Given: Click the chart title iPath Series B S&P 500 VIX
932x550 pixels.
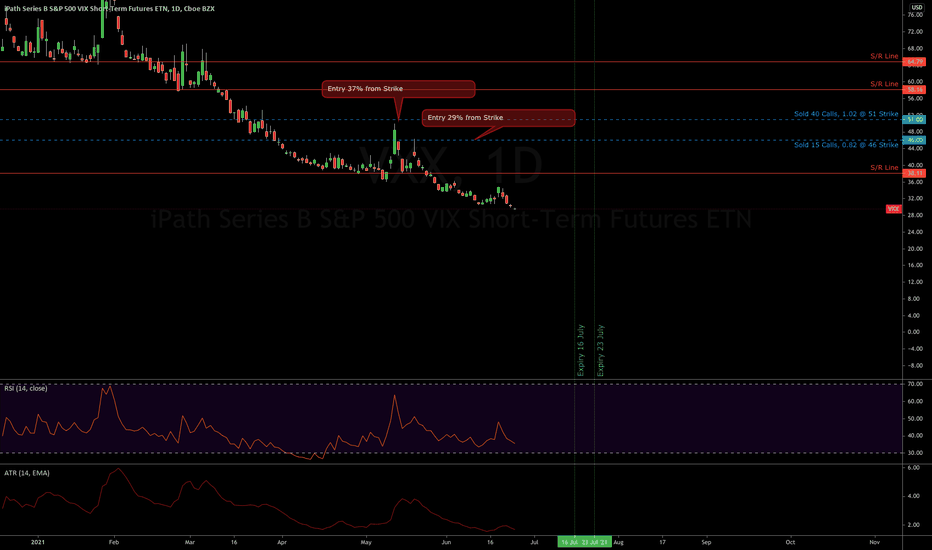Looking at the screenshot, I should click(109, 8).
